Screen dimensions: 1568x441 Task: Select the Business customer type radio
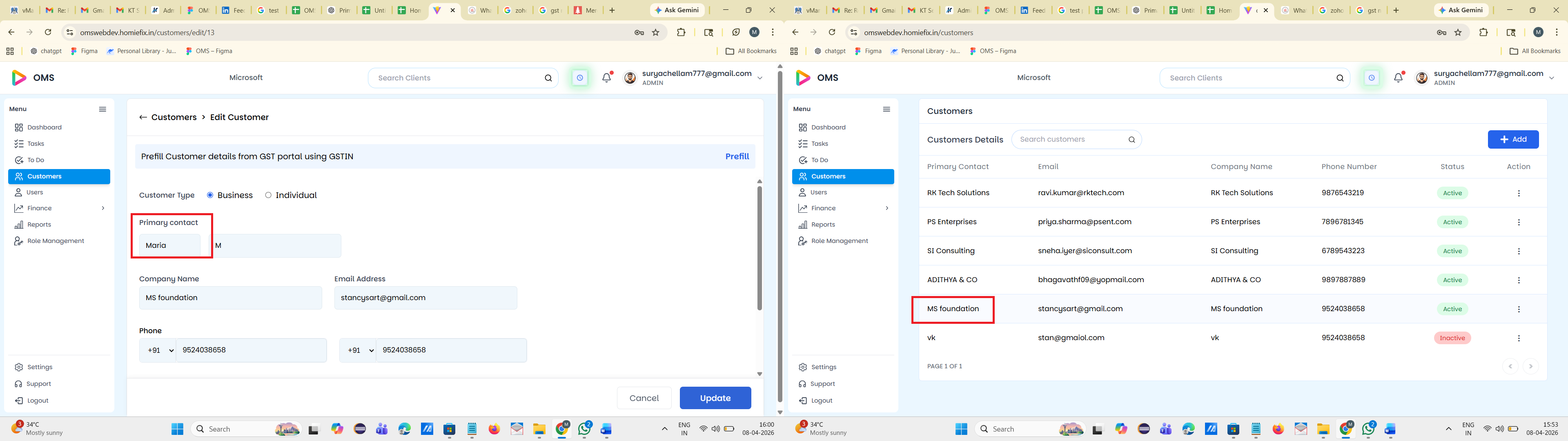tap(210, 196)
